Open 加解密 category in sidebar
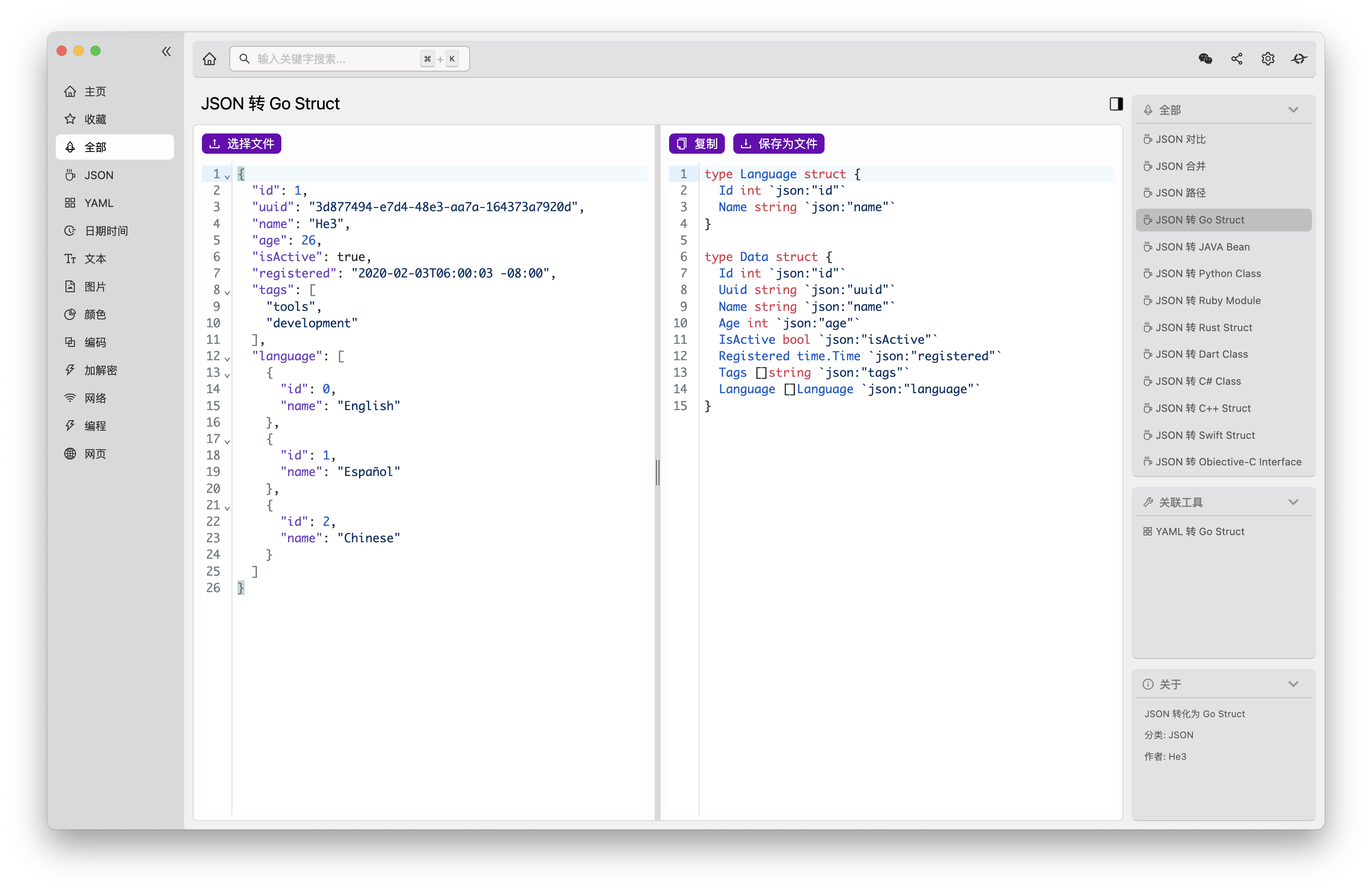The height and width of the screenshot is (892, 1372). pyautogui.click(x=100, y=370)
